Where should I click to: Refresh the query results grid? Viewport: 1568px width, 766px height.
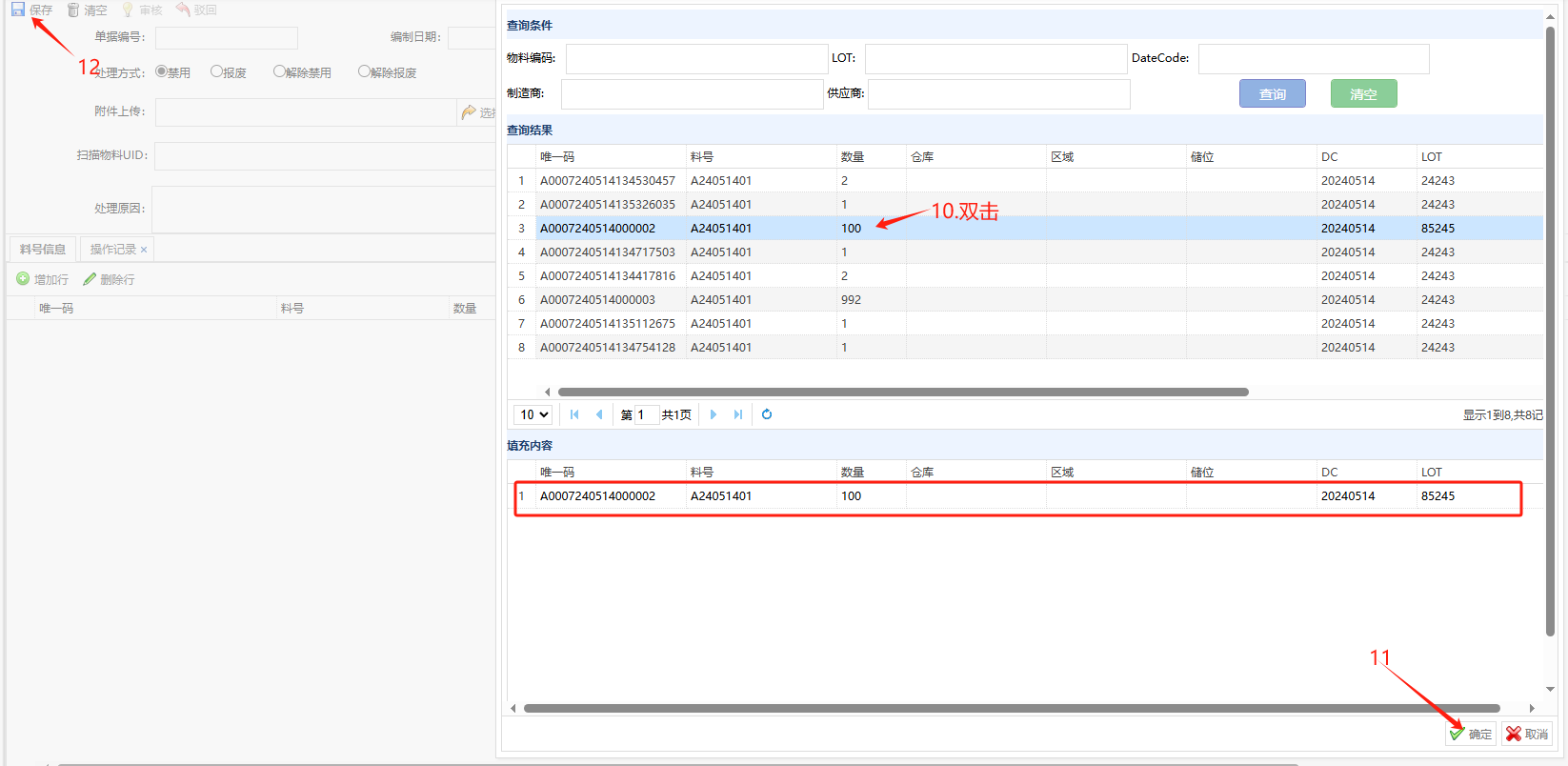(767, 414)
